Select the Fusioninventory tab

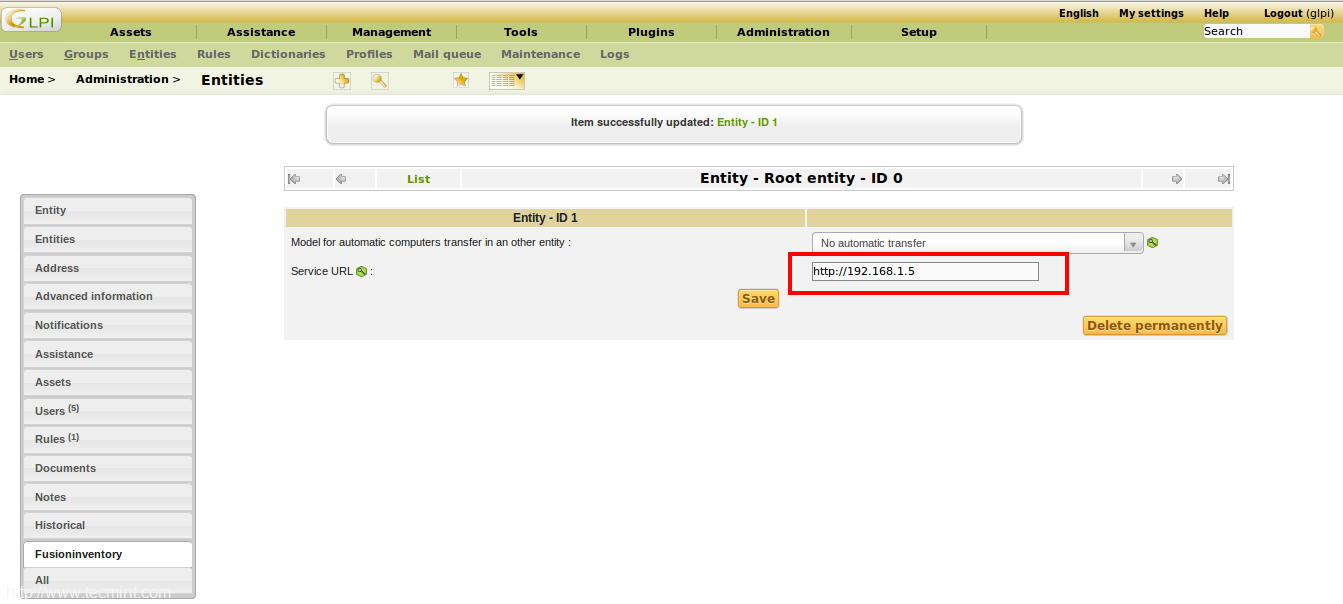pos(108,554)
